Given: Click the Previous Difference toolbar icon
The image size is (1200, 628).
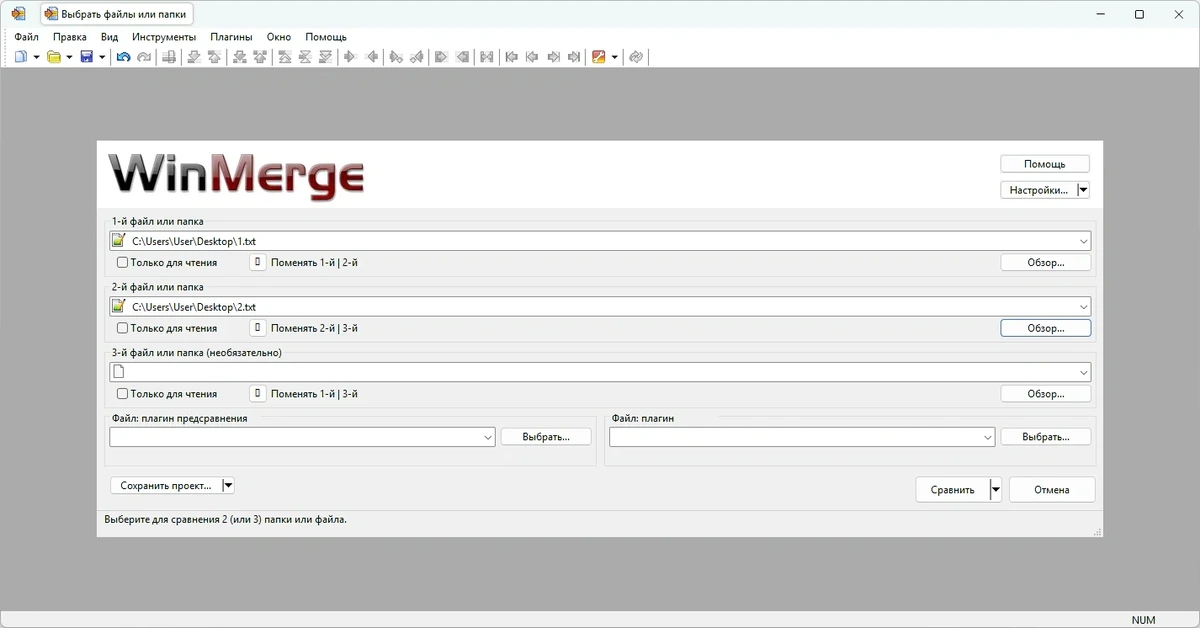Looking at the screenshot, I should click(x=214, y=57).
